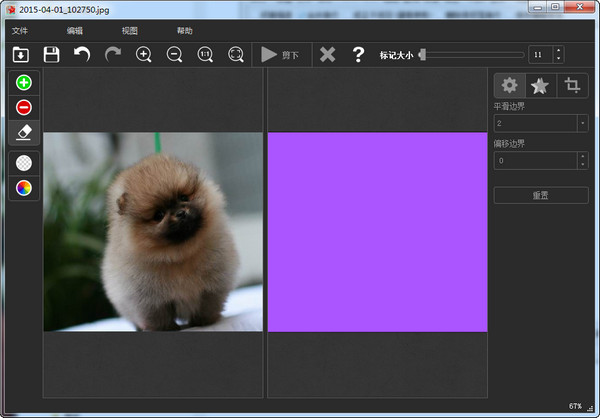Expand the 平滑边界 dropdown arrow
This screenshot has width=600, height=418.
pos(582,123)
